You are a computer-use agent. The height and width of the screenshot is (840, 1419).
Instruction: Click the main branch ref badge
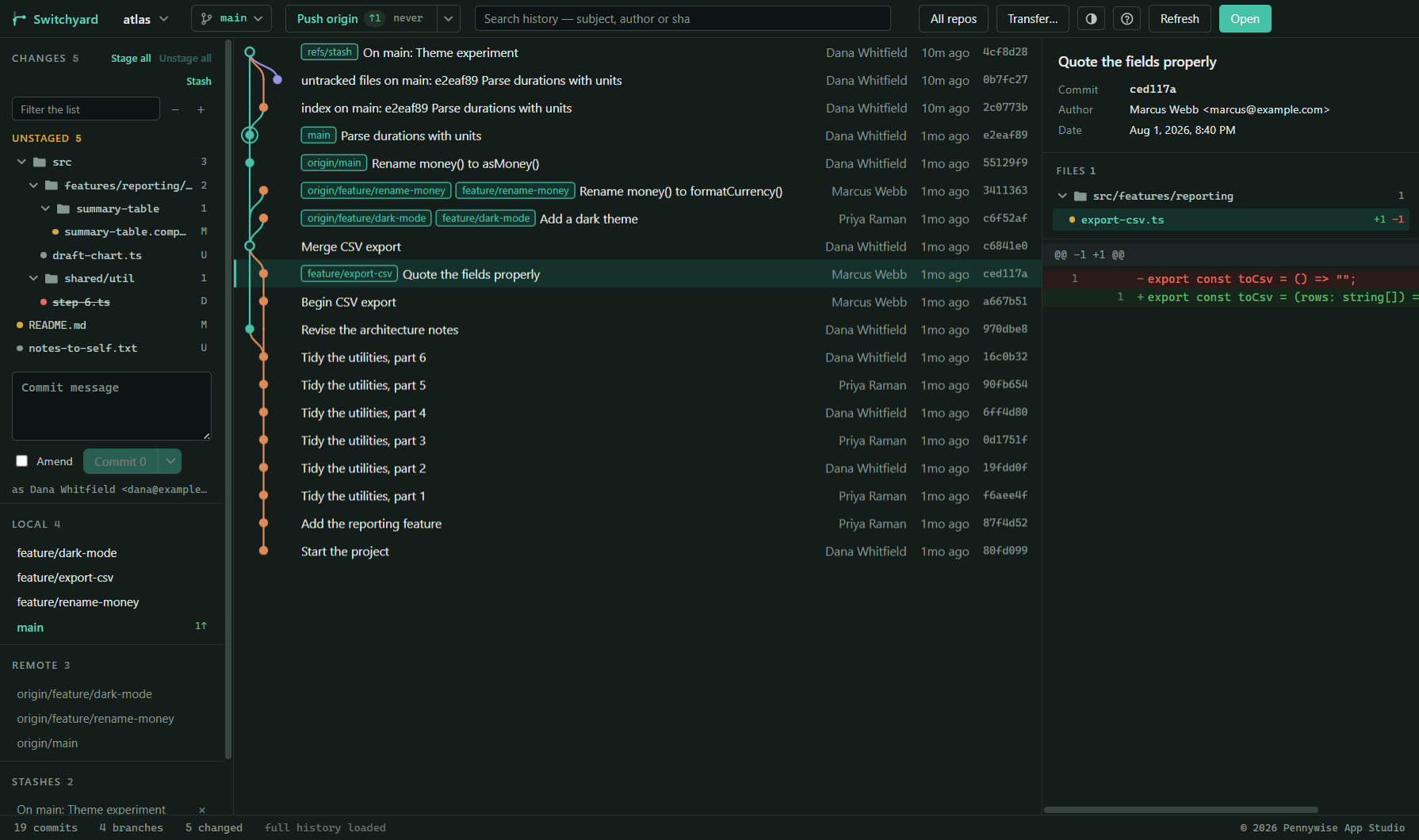click(x=319, y=136)
